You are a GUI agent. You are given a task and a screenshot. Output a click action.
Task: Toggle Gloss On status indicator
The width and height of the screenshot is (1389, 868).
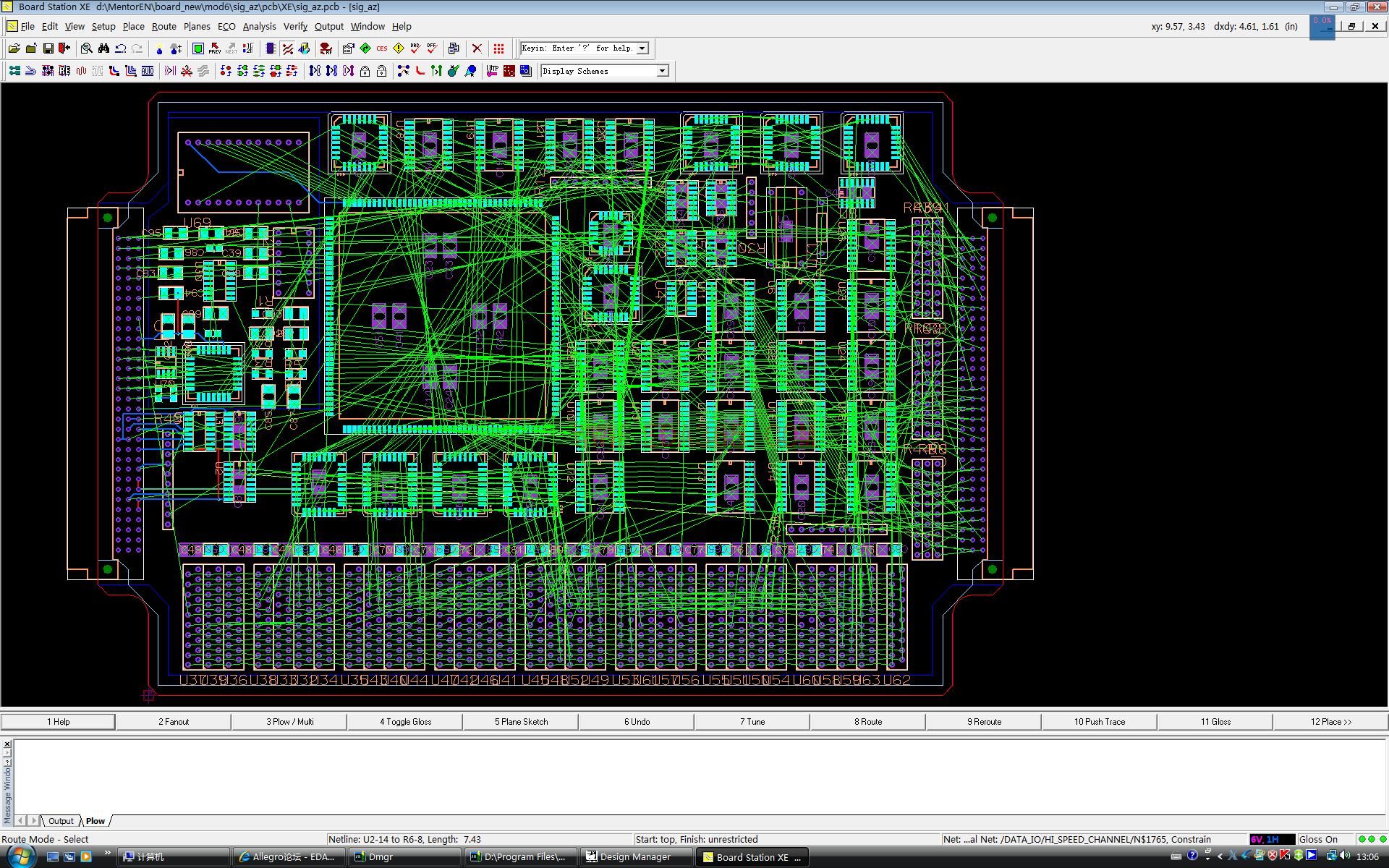(x=1317, y=839)
